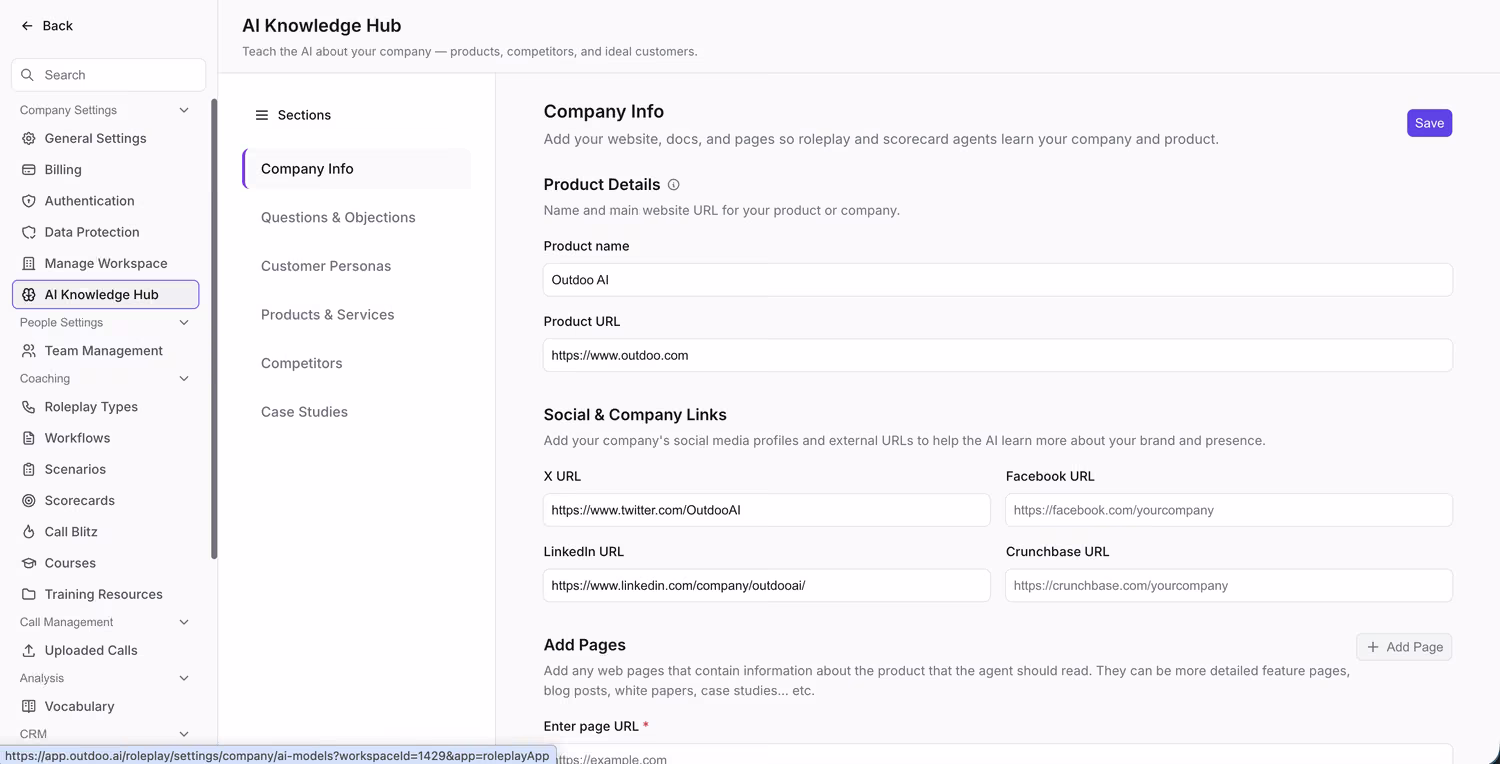This screenshot has height=764, width=1500.
Task: Open the Case Studies section
Action: click(x=356, y=412)
